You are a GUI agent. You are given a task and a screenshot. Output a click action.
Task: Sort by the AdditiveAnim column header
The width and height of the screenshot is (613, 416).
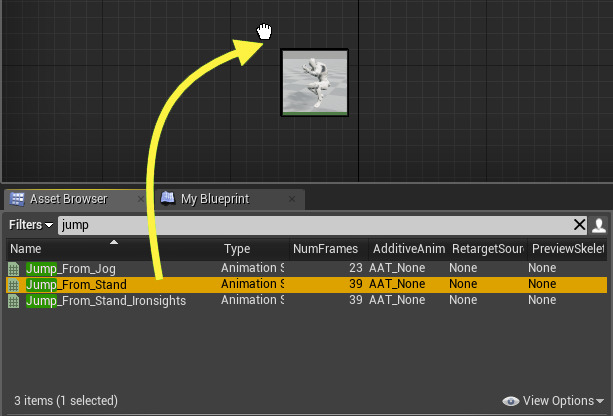(x=408, y=249)
